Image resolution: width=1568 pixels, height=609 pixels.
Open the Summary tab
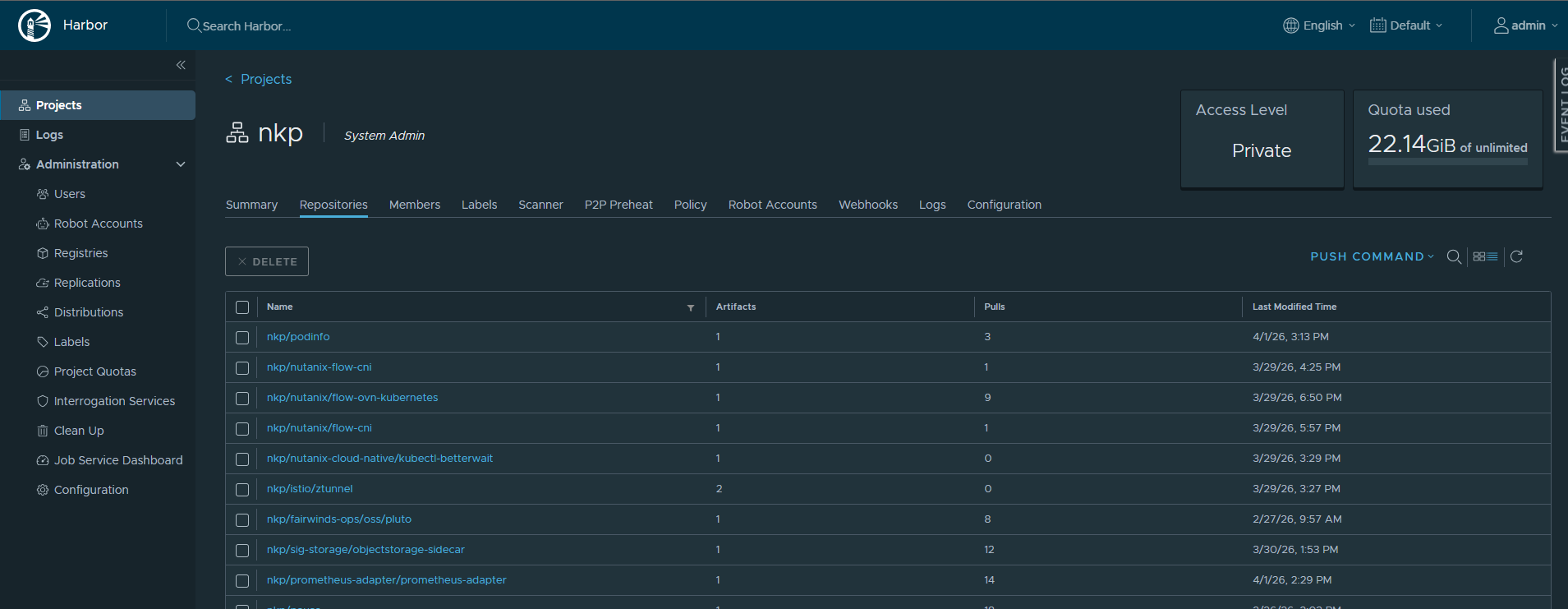click(x=251, y=205)
